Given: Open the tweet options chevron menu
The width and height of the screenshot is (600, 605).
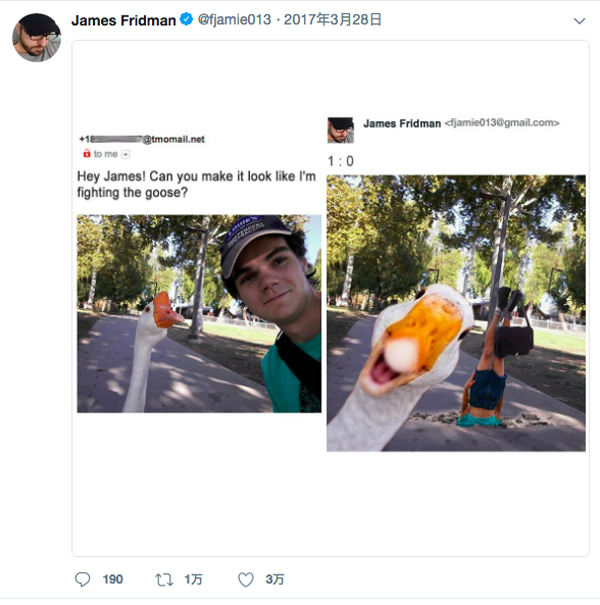Looking at the screenshot, I should click(x=578, y=21).
